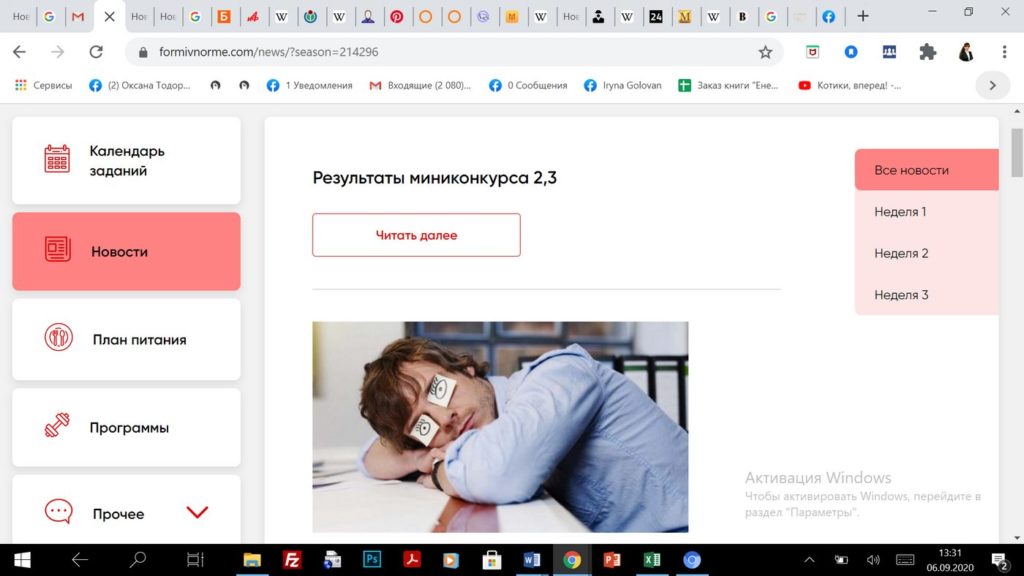Show more bookmarks using the arrow chevron

992,85
